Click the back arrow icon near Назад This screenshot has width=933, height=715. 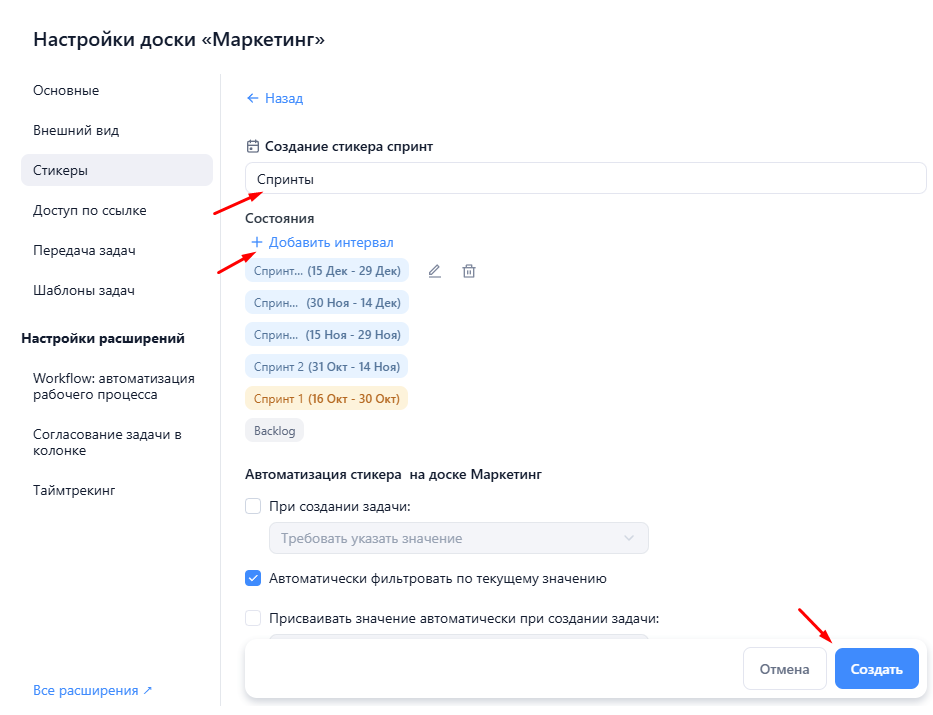pos(252,99)
